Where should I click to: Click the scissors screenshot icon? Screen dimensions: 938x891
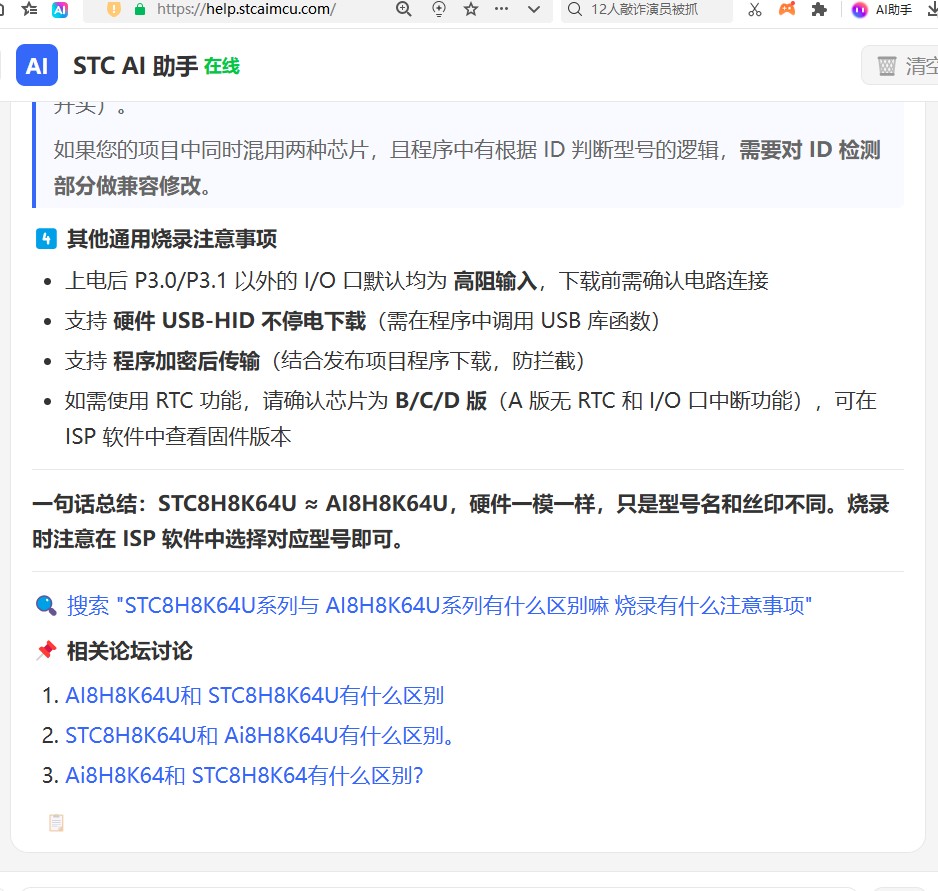pyautogui.click(x=755, y=9)
